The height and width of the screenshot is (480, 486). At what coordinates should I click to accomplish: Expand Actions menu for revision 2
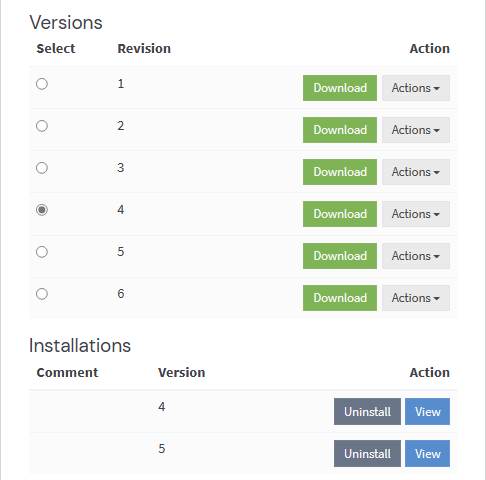tap(416, 130)
